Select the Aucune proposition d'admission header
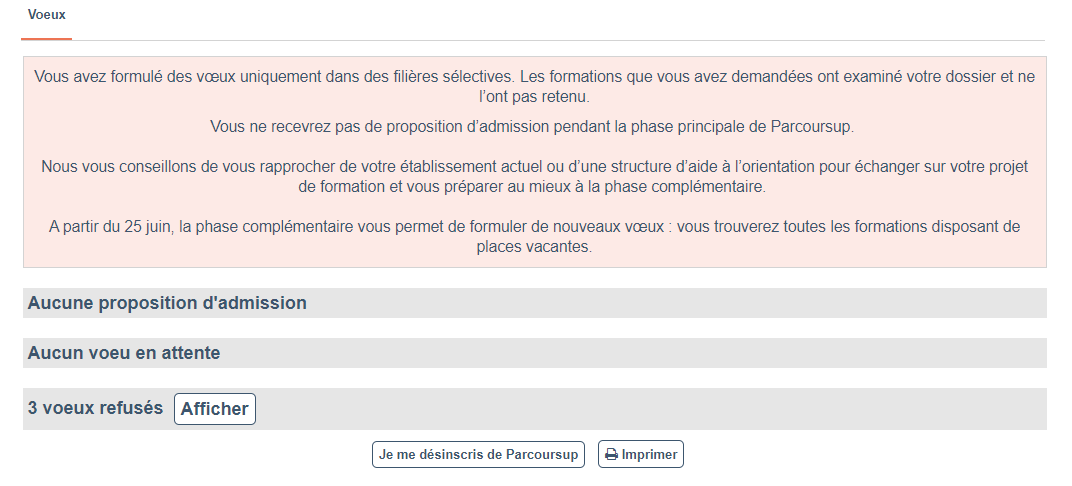Screen dimensions: 1072x486 coord(167,303)
